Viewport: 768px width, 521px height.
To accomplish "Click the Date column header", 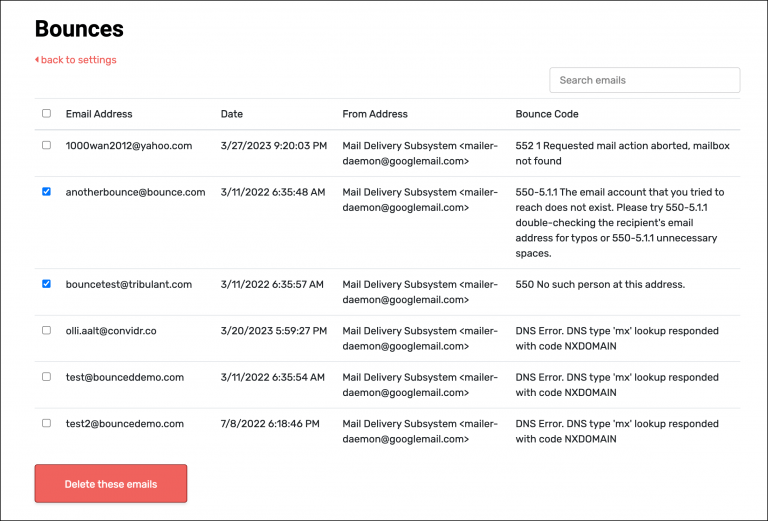I will point(231,114).
